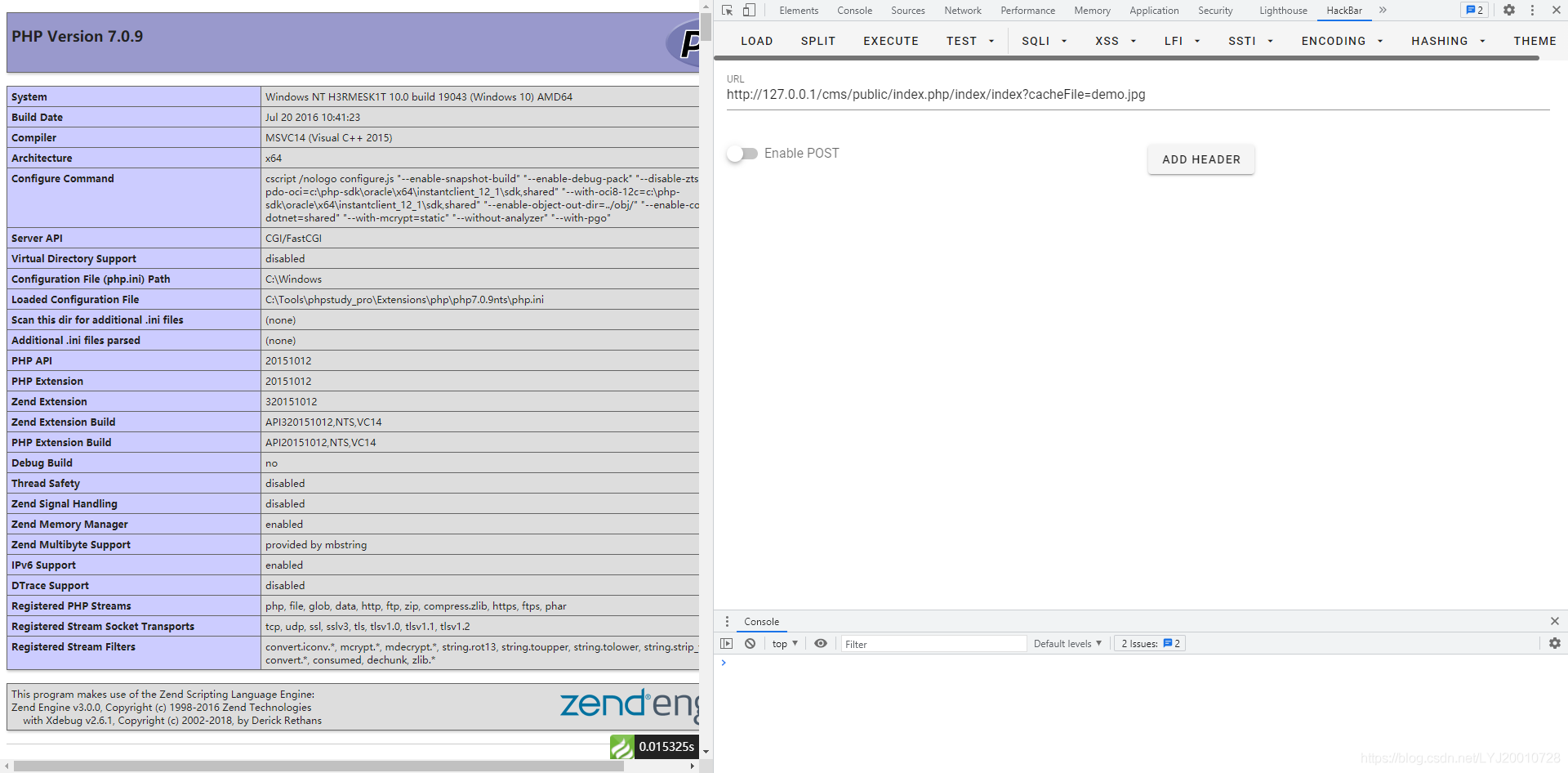Activate the inspect element picker icon
Screen dimensions: 1568x773
coord(727,11)
